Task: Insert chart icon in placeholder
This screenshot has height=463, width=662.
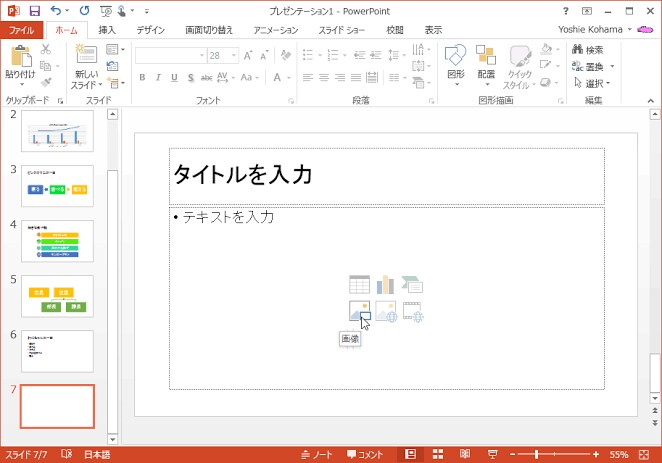Action: coord(385,284)
